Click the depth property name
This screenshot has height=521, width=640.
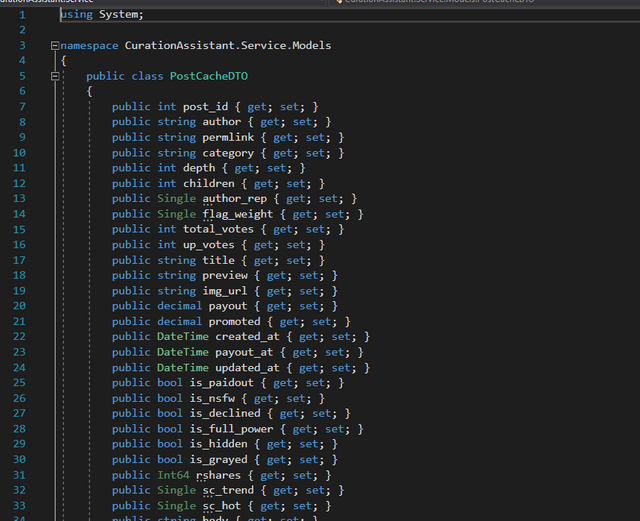click(x=199, y=168)
